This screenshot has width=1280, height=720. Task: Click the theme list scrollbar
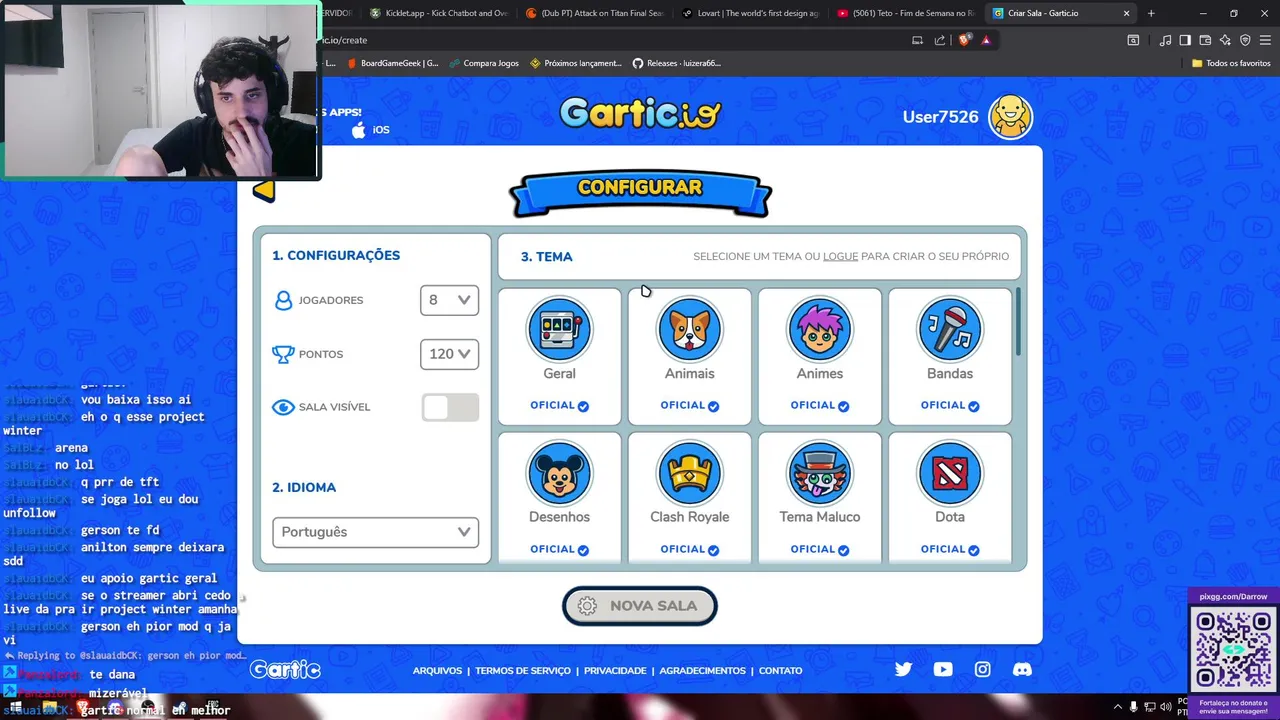pos(1019,322)
